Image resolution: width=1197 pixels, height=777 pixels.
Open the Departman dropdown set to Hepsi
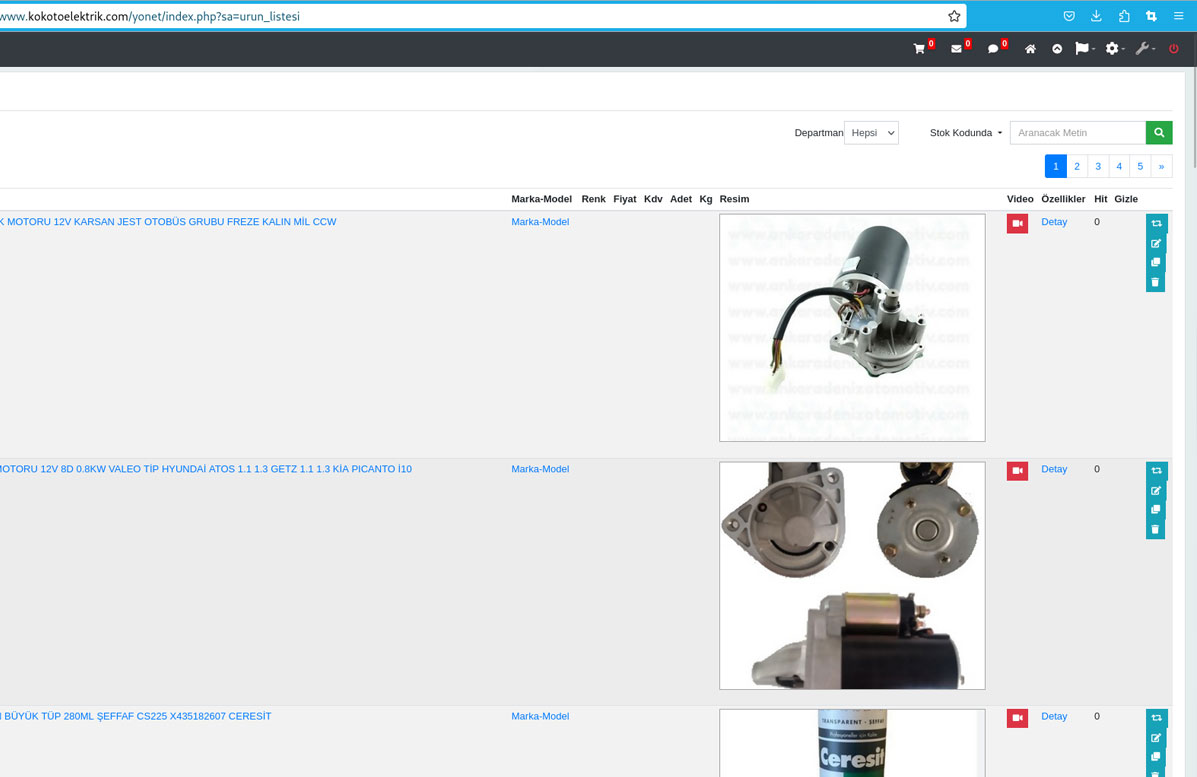871,133
